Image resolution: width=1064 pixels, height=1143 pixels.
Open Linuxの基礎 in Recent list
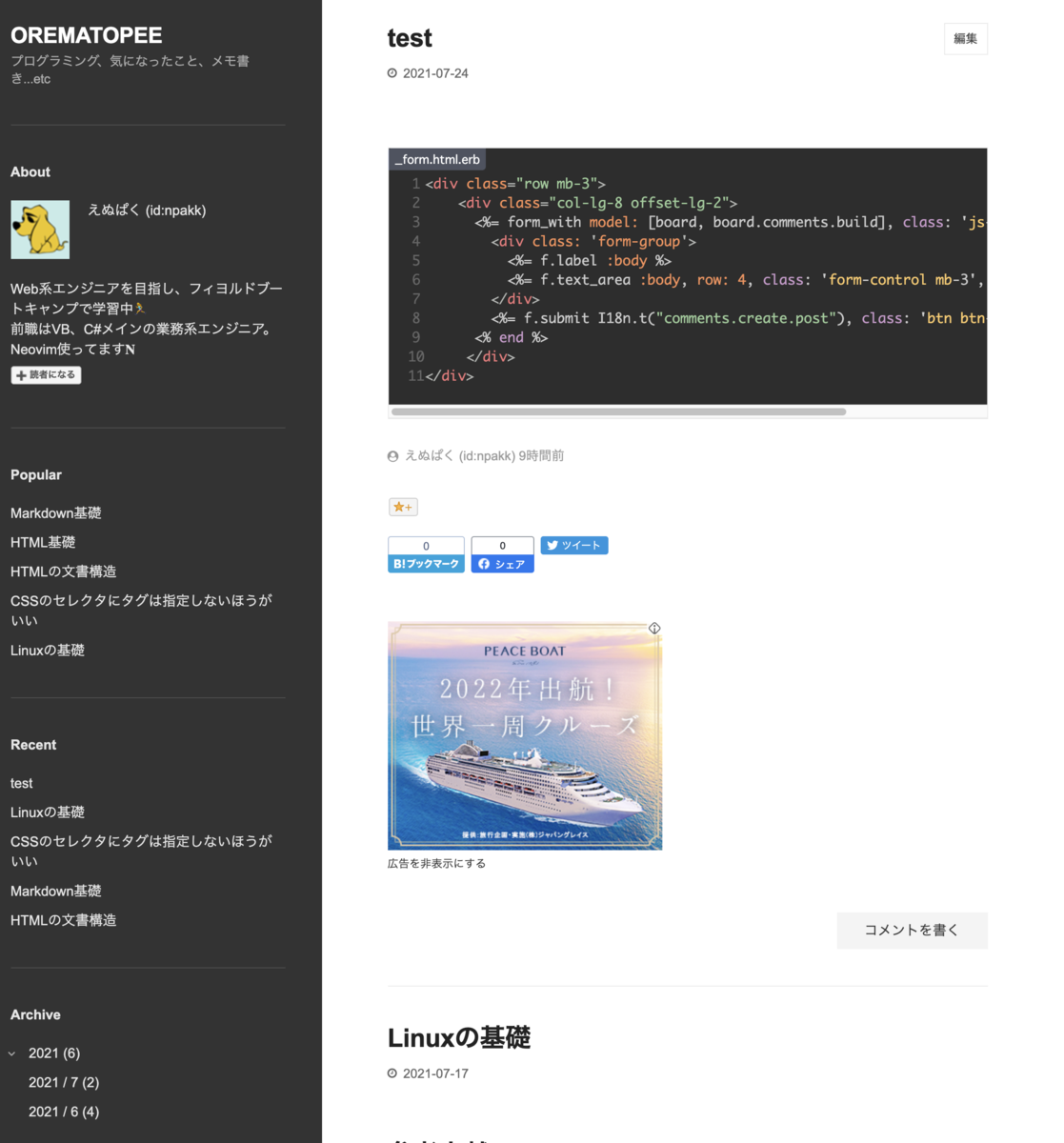(x=48, y=812)
